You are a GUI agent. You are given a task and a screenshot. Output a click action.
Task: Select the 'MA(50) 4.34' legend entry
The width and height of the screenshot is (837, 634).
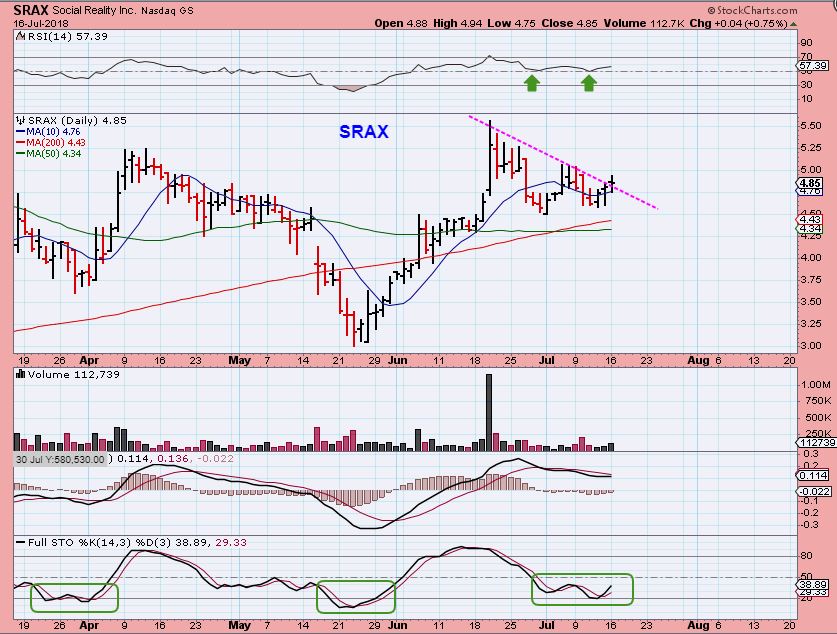tap(49, 154)
